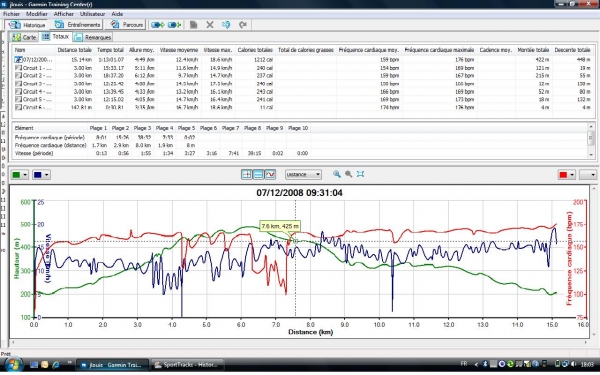Click the Bluetooth tray icon
600x375 pixels.
(485, 364)
